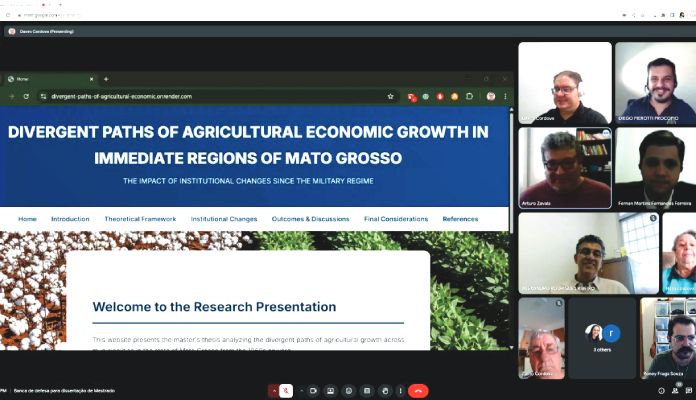
Task: Select the Home browser tab
Action: pos(50,79)
